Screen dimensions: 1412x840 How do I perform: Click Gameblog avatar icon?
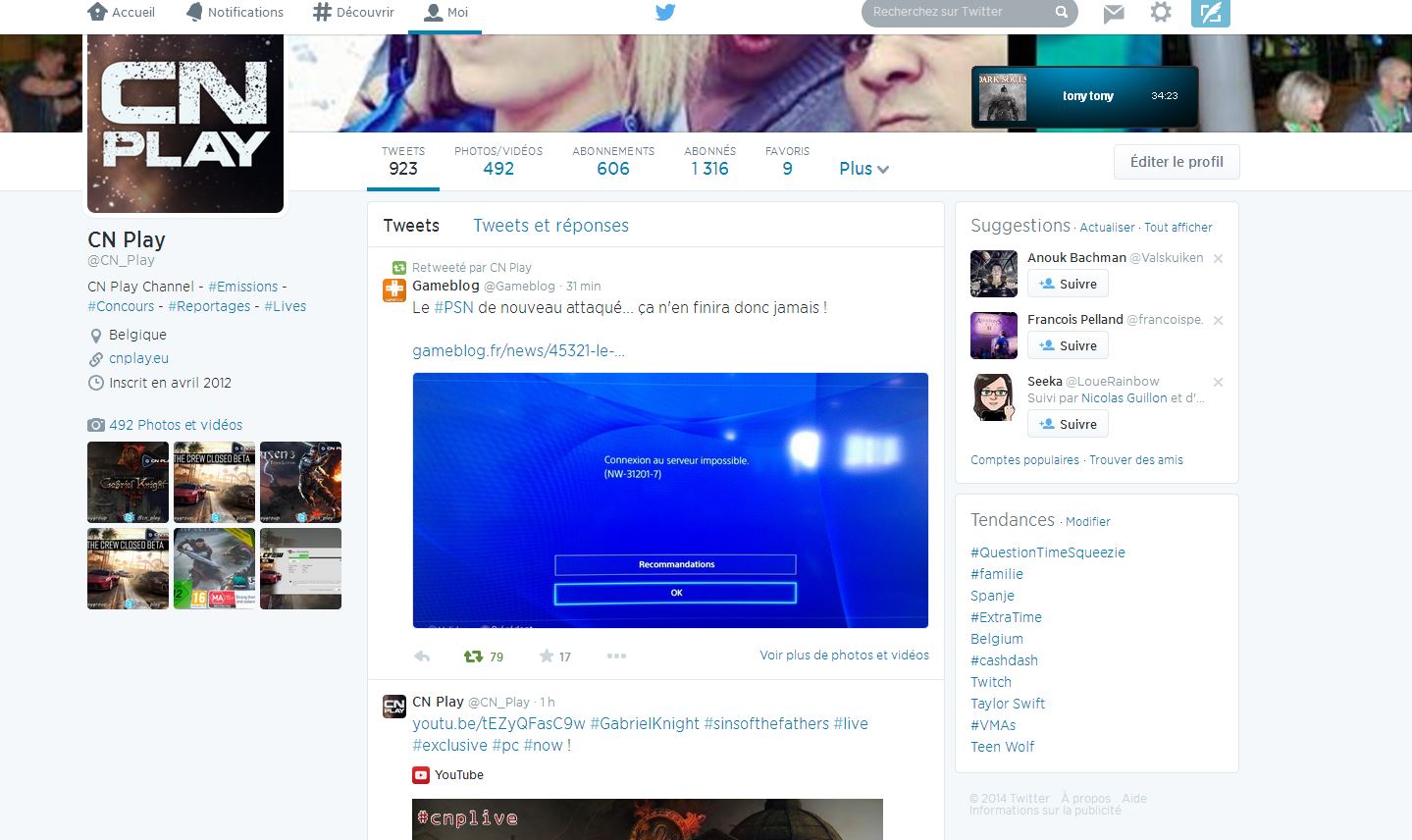tap(393, 289)
